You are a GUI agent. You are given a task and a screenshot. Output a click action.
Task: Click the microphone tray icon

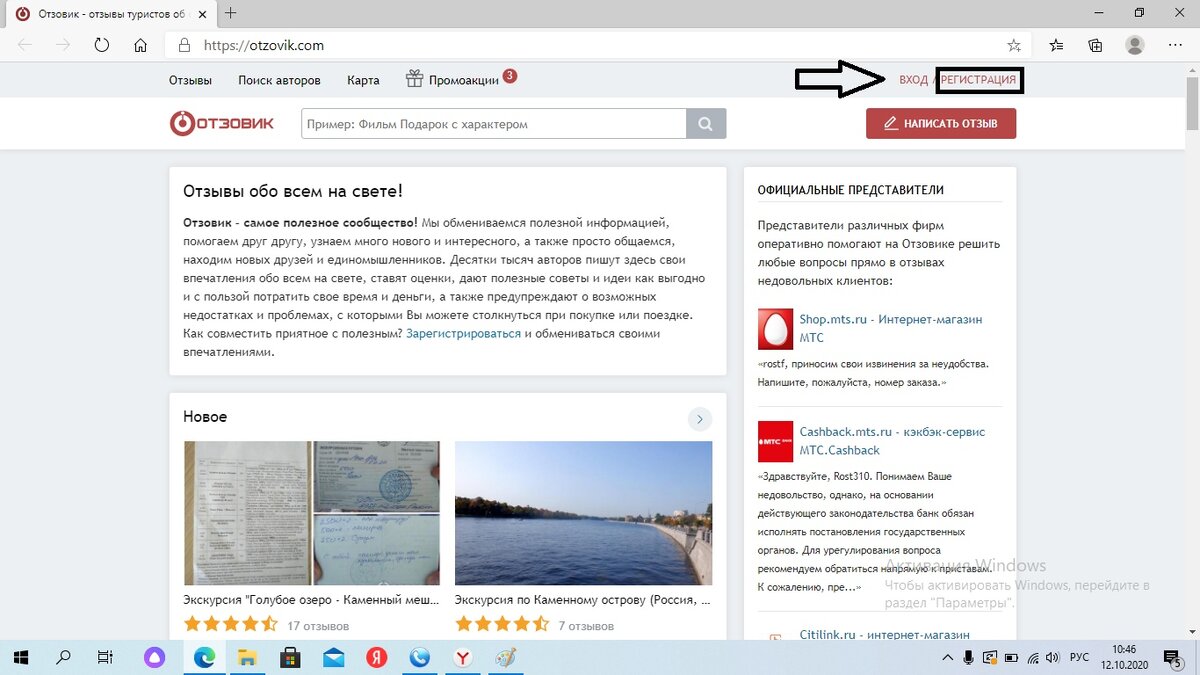click(969, 657)
